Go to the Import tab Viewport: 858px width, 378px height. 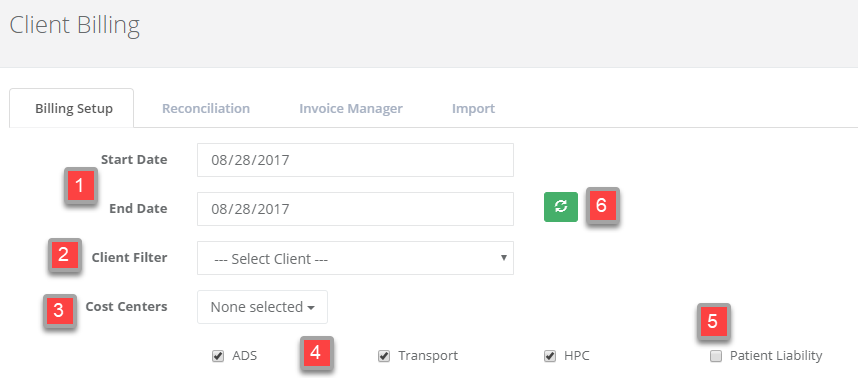[473, 108]
